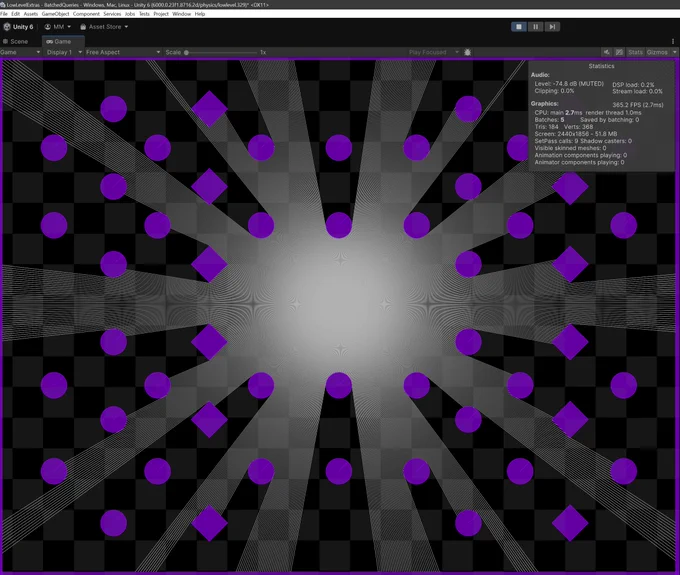Open the Play Focused dropdown
The width and height of the screenshot is (680, 575).
[x=433, y=52]
